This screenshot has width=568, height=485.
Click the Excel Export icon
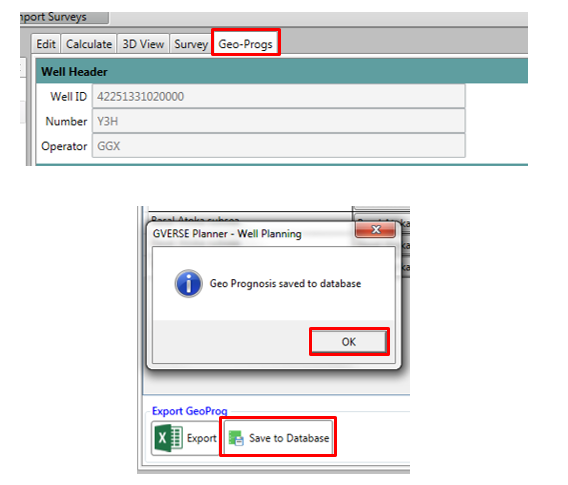pos(168,438)
